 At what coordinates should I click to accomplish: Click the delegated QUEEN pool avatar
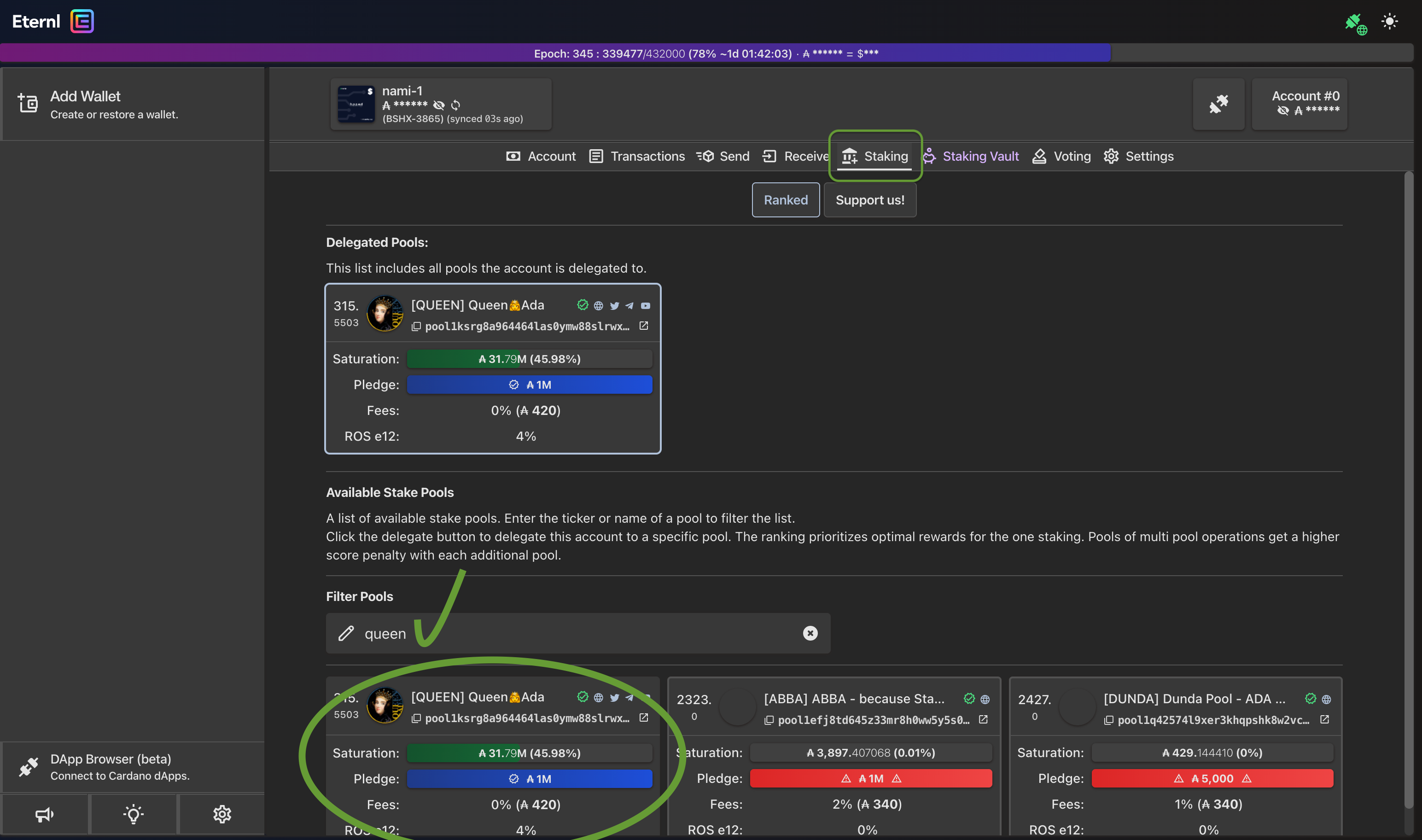click(385, 313)
